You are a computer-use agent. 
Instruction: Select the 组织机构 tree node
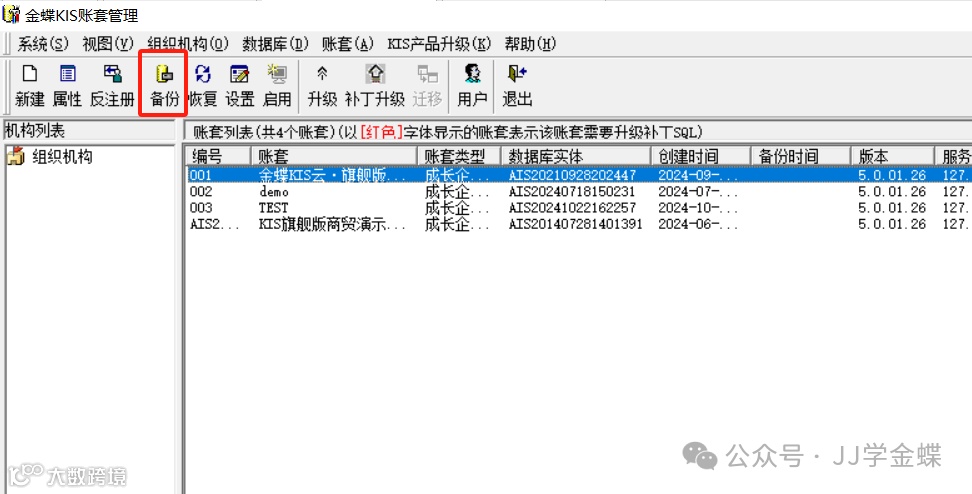click(62, 157)
